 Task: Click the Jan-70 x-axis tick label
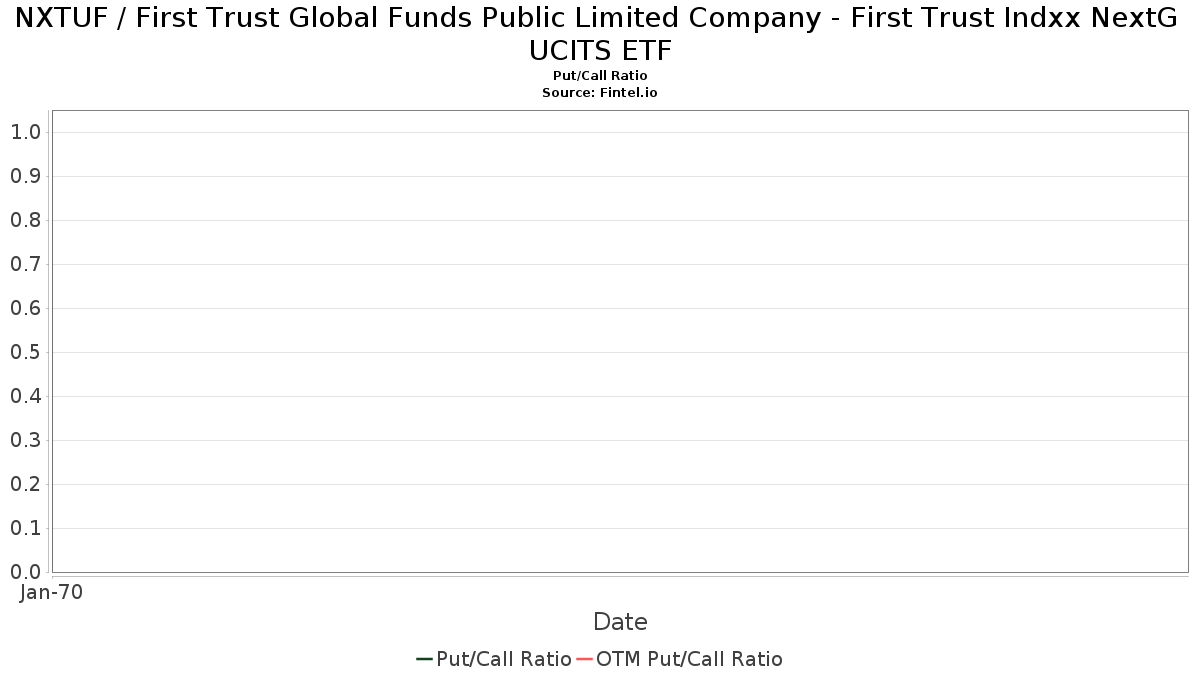pos(51,592)
